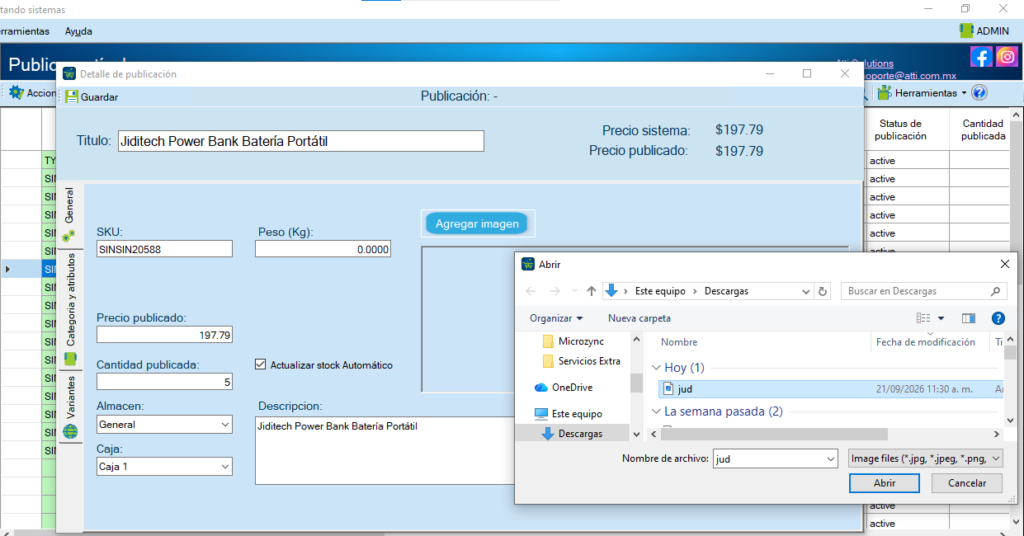Sort by Nombre column header
Image resolution: width=1024 pixels, height=536 pixels.
pos(679,342)
